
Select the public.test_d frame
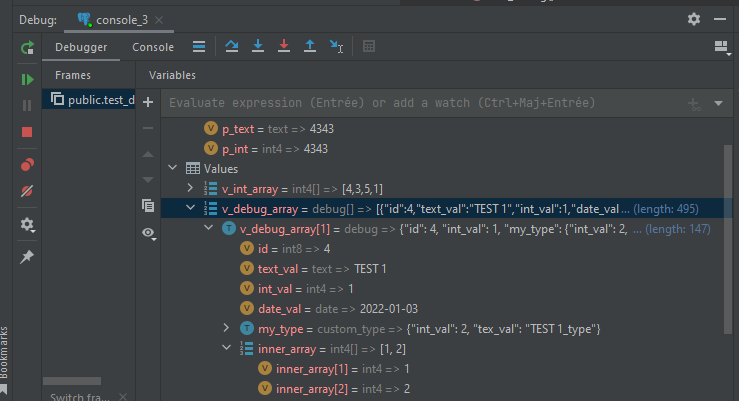(x=89, y=100)
